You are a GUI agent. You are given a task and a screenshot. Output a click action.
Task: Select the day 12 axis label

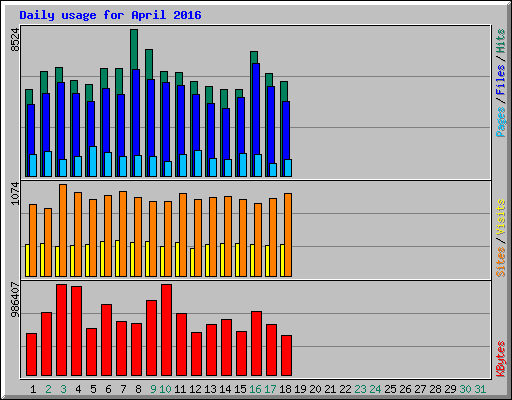(195, 389)
